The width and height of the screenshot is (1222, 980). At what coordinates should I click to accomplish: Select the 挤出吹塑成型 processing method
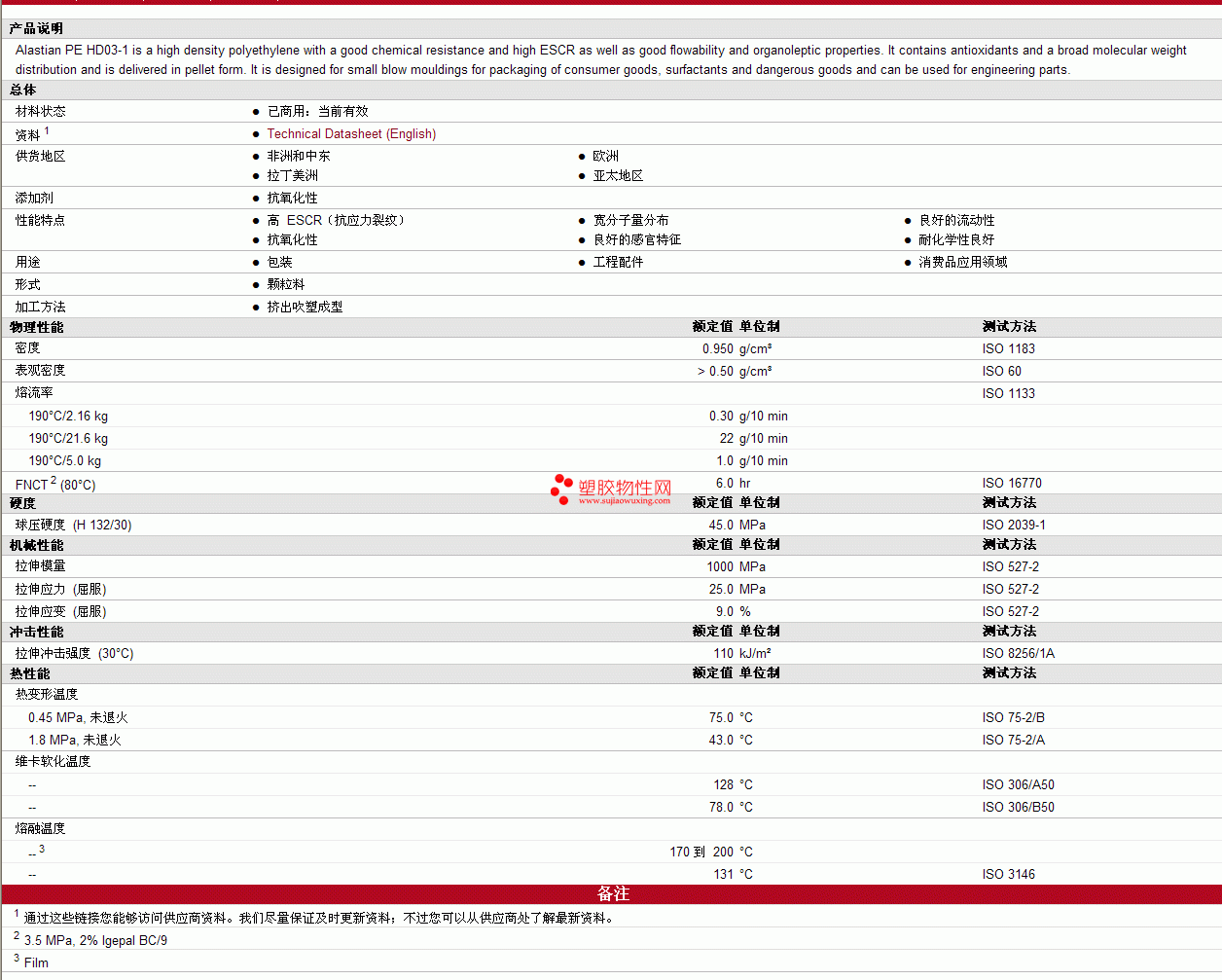(x=305, y=308)
